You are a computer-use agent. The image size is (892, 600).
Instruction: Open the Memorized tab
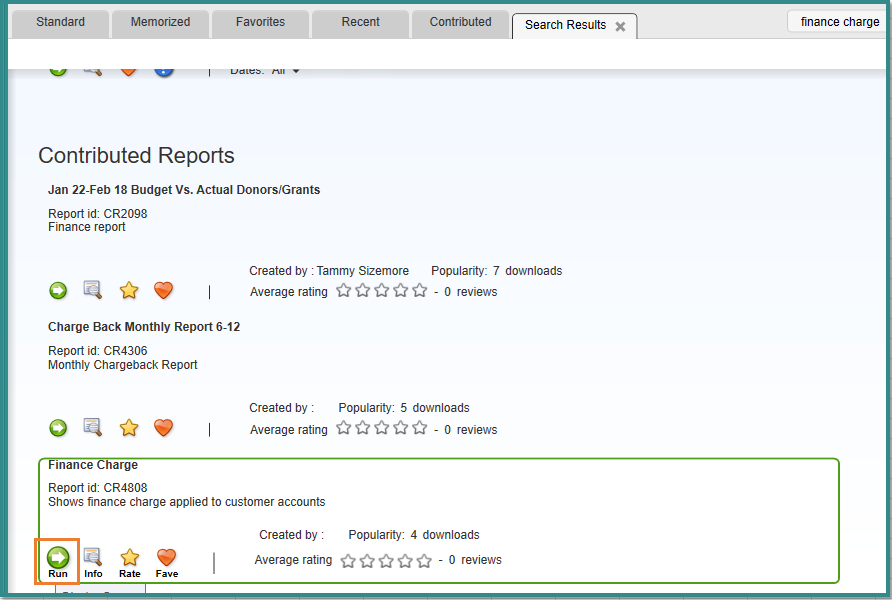pyautogui.click(x=160, y=22)
